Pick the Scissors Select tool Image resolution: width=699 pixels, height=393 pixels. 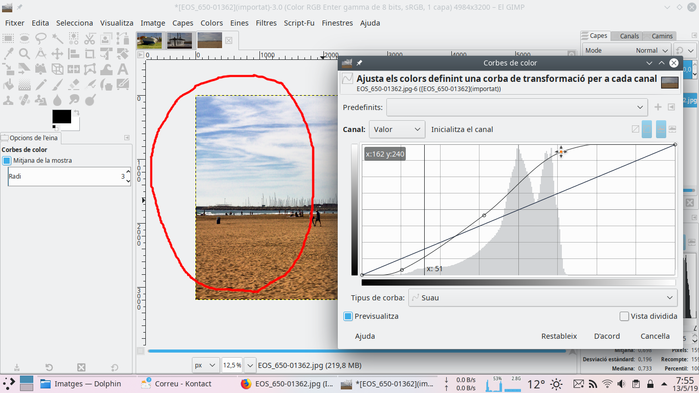point(90,39)
